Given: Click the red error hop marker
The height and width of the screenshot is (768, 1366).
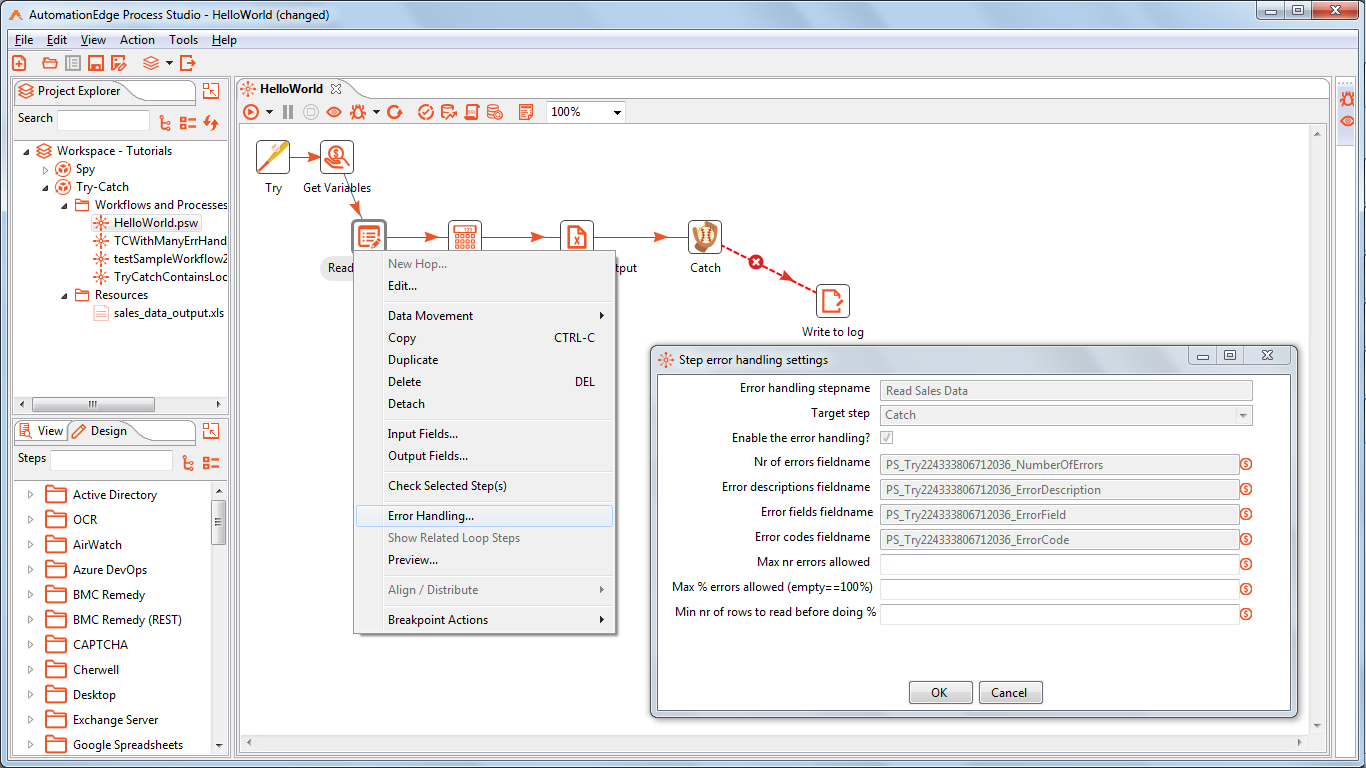Looking at the screenshot, I should (x=757, y=262).
